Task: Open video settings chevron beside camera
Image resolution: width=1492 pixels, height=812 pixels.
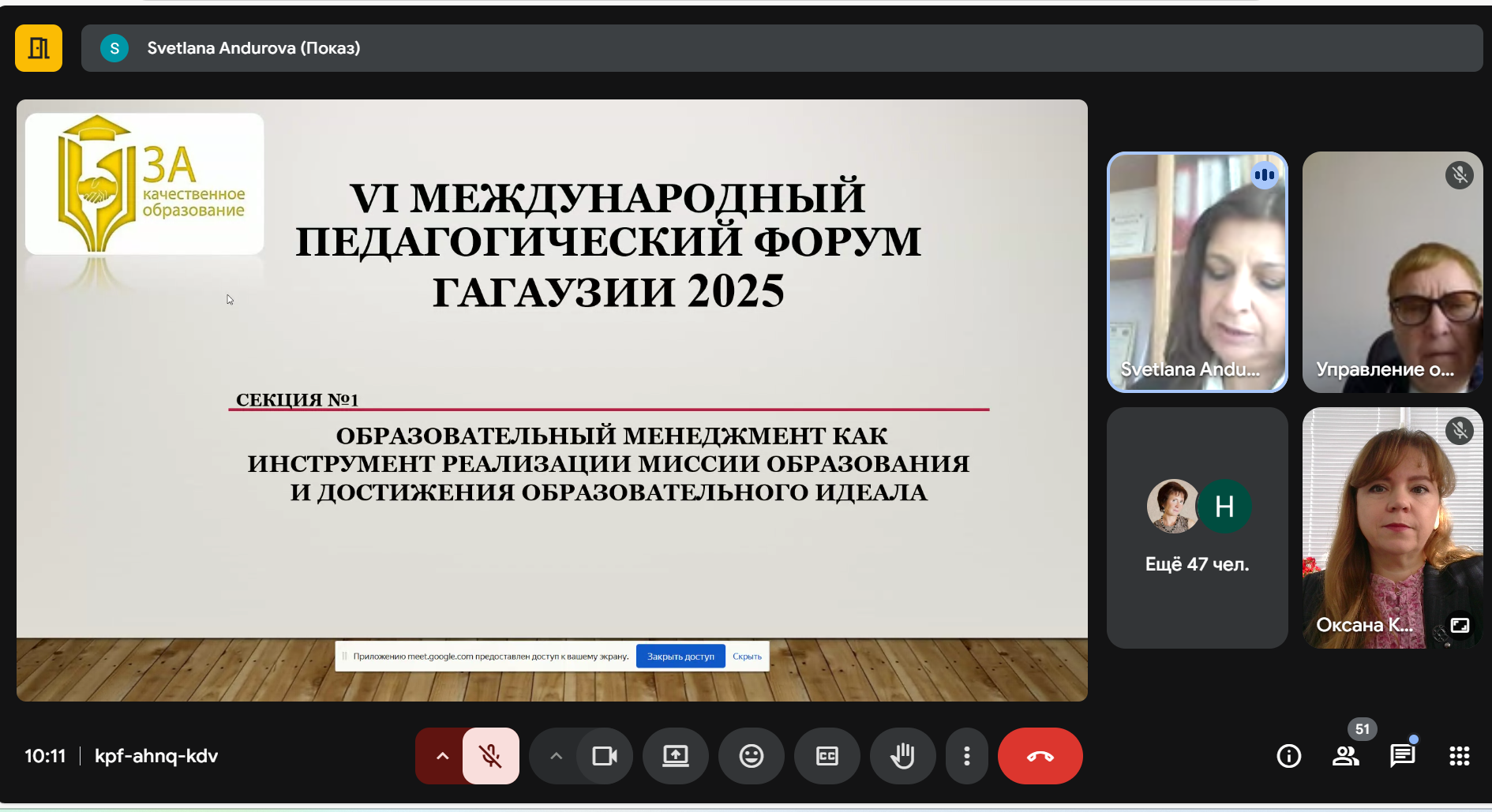Action: click(556, 756)
